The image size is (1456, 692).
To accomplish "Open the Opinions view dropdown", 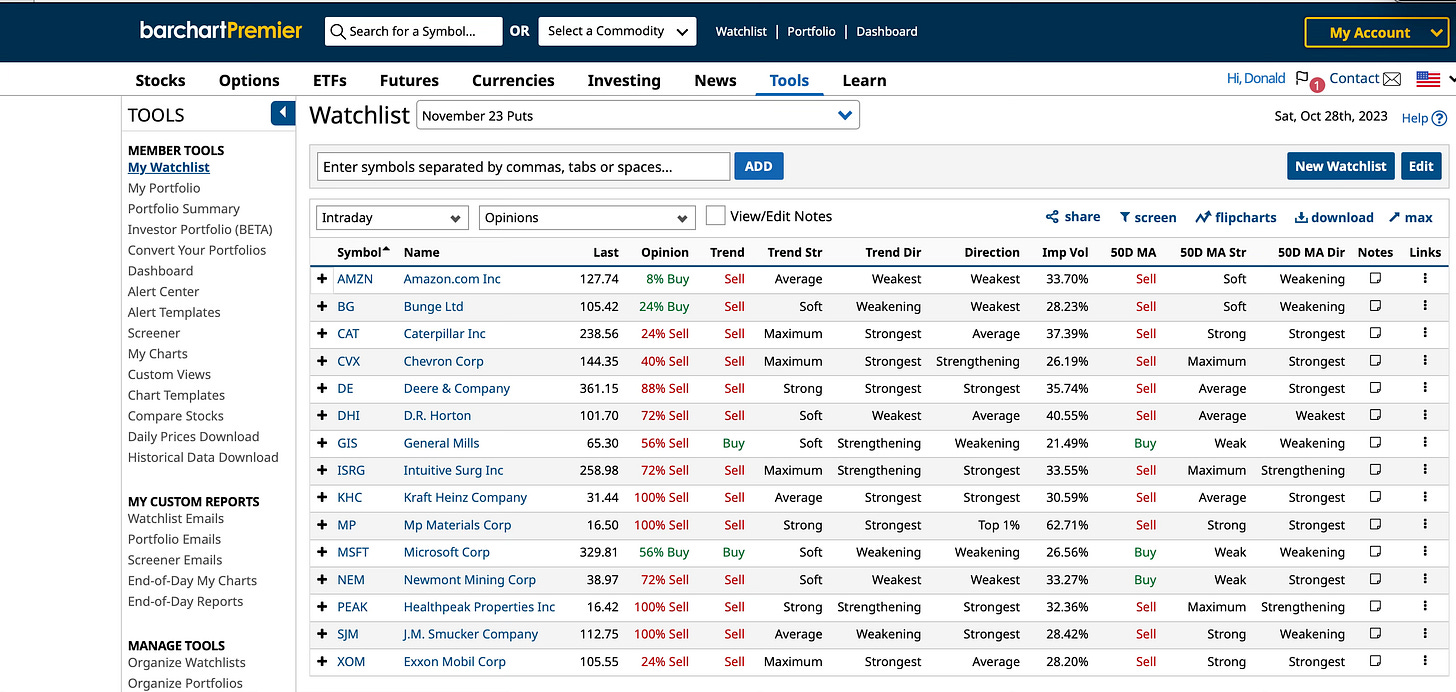I will pyautogui.click(x=587, y=217).
